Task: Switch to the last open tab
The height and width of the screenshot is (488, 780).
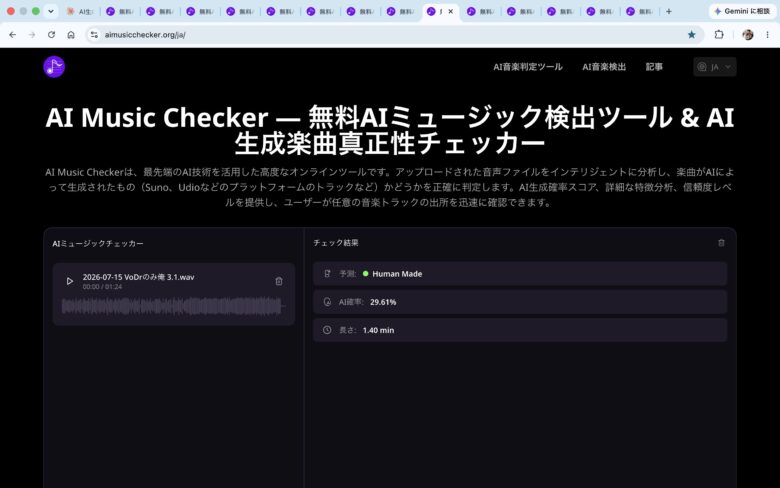Action: tap(640, 11)
